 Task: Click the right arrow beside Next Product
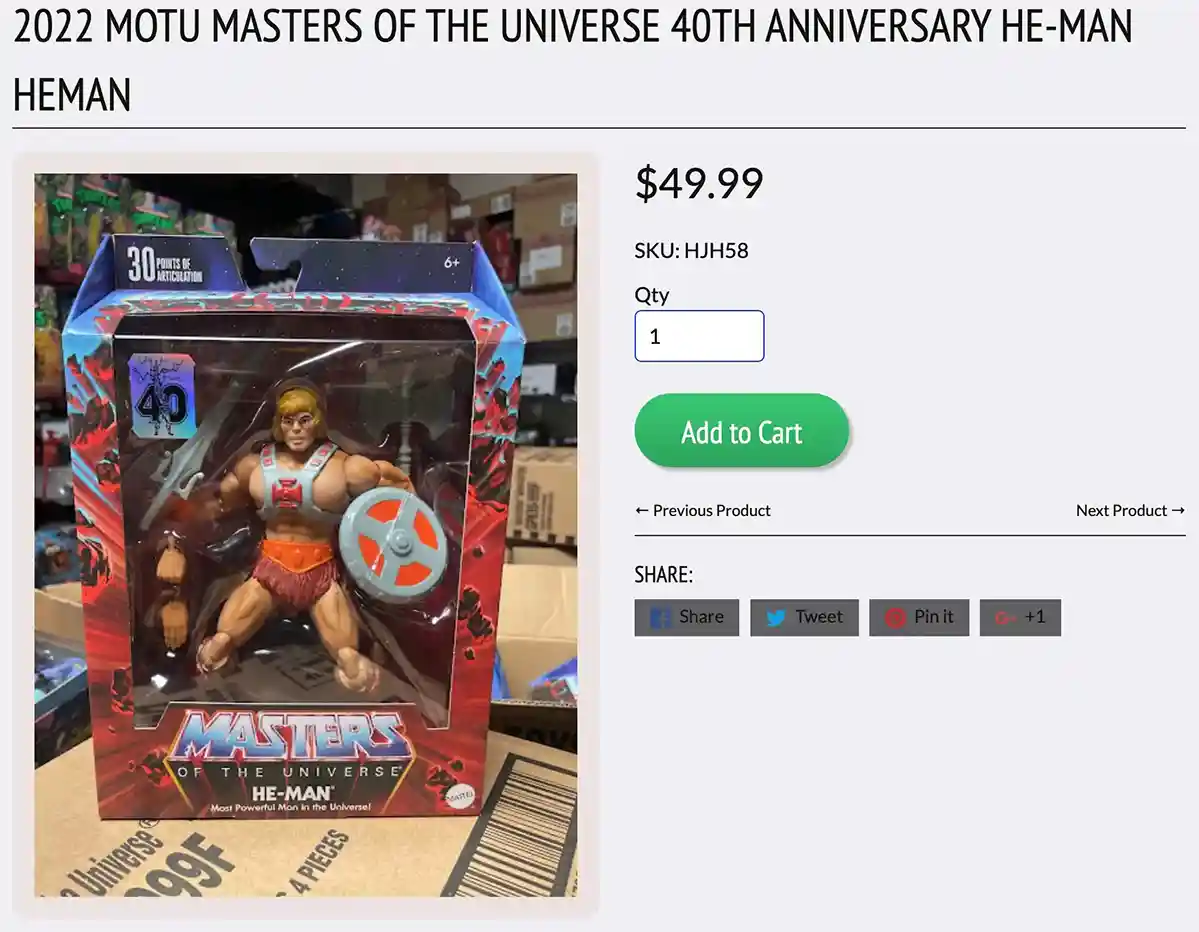tap(1178, 510)
